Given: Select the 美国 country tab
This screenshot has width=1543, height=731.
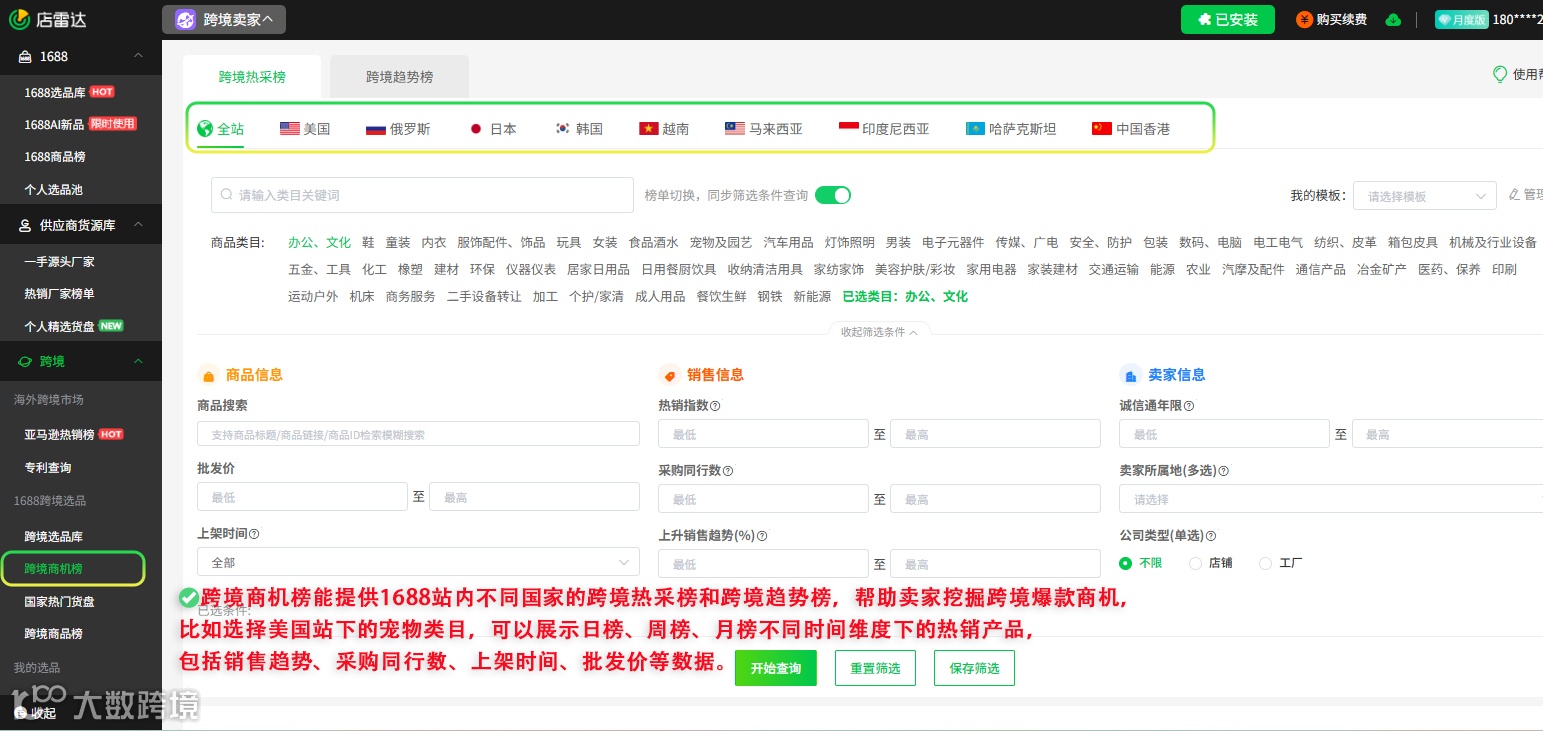Looking at the screenshot, I should click(305, 129).
